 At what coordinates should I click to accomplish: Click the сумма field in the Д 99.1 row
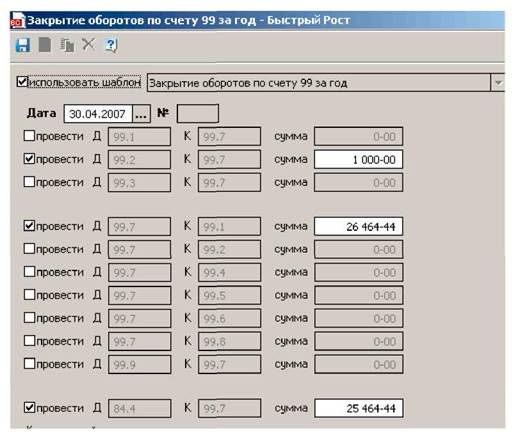[358, 137]
